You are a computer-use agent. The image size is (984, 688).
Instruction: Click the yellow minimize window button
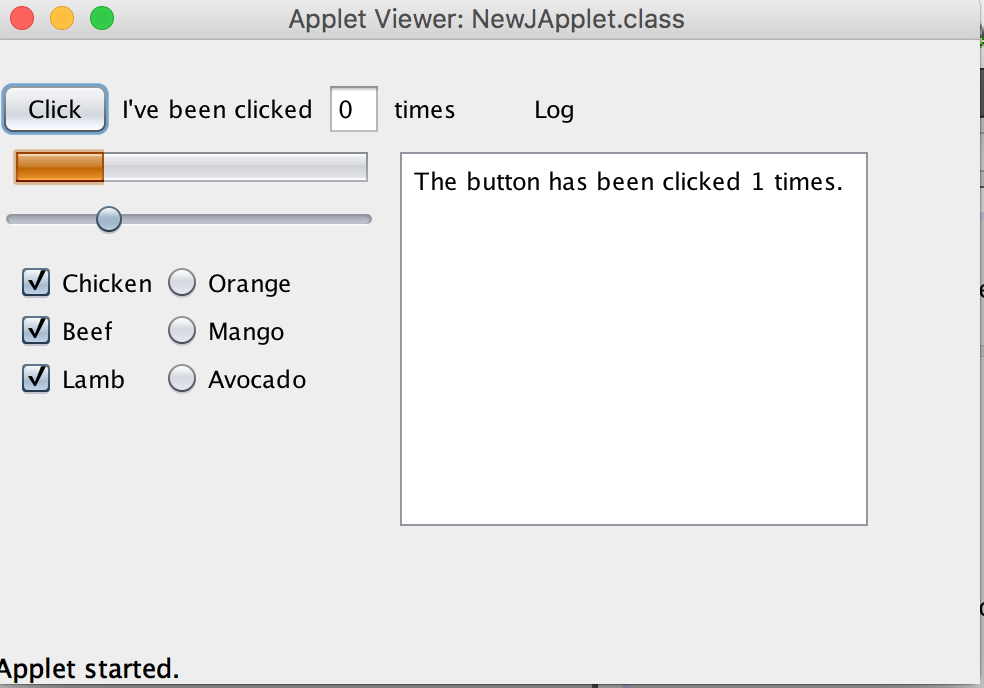tap(60, 17)
